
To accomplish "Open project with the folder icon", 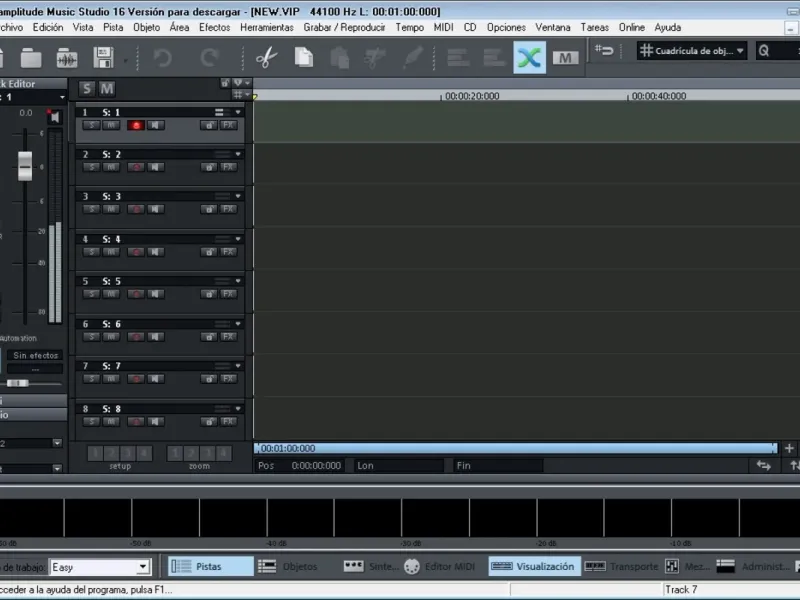I will pyautogui.click(x=31, y=58).
